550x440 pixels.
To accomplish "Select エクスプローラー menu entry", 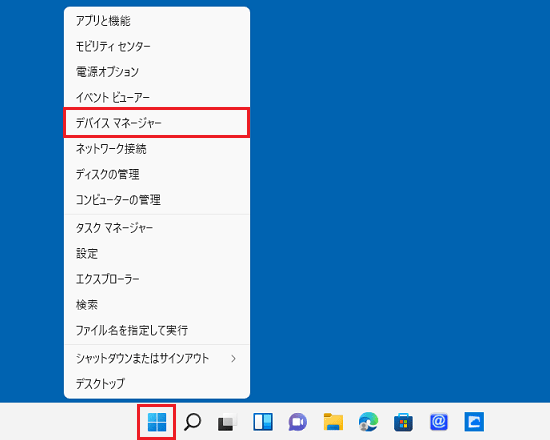I will [x=157, y=279].
